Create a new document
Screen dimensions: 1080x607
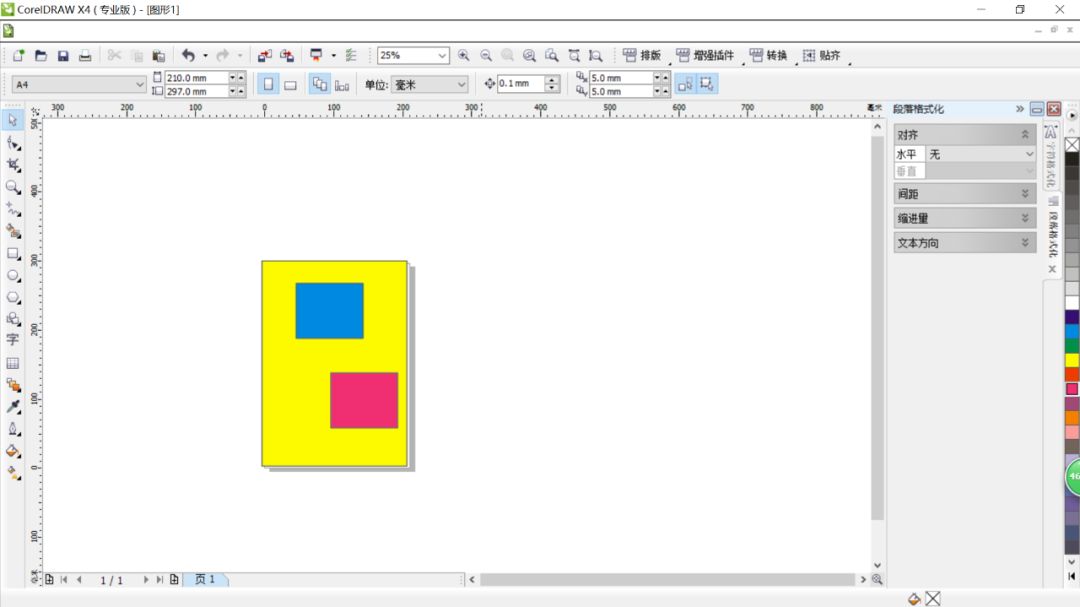pyautogui.click(x=19, y=55)
